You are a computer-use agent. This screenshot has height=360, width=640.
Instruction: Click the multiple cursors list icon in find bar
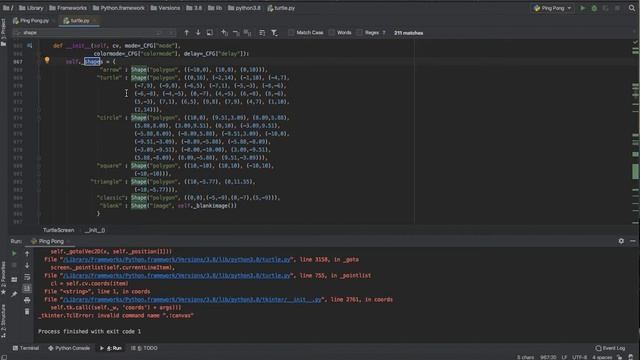pos(262,33)
